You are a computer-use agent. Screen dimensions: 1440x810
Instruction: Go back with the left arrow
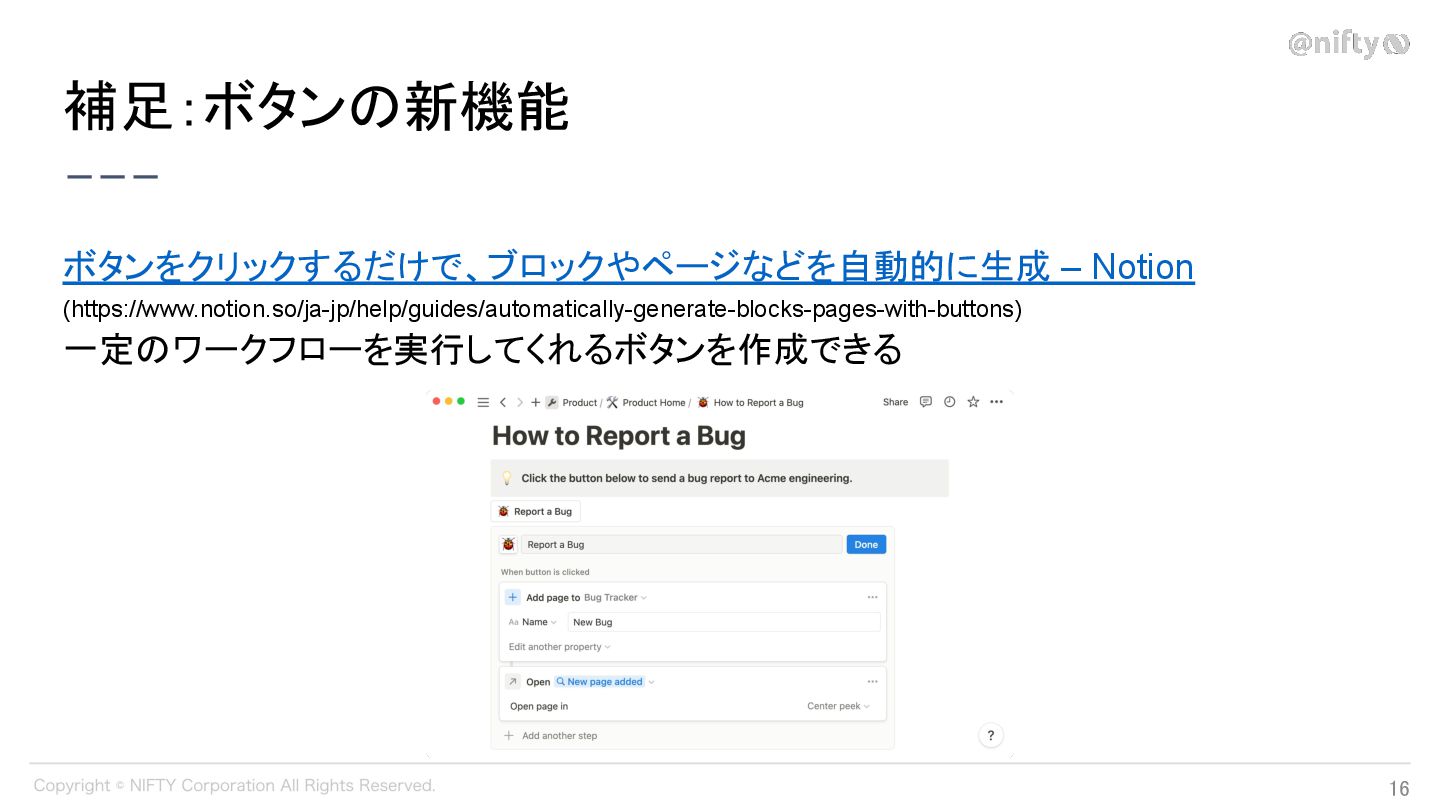coord(503,402)
